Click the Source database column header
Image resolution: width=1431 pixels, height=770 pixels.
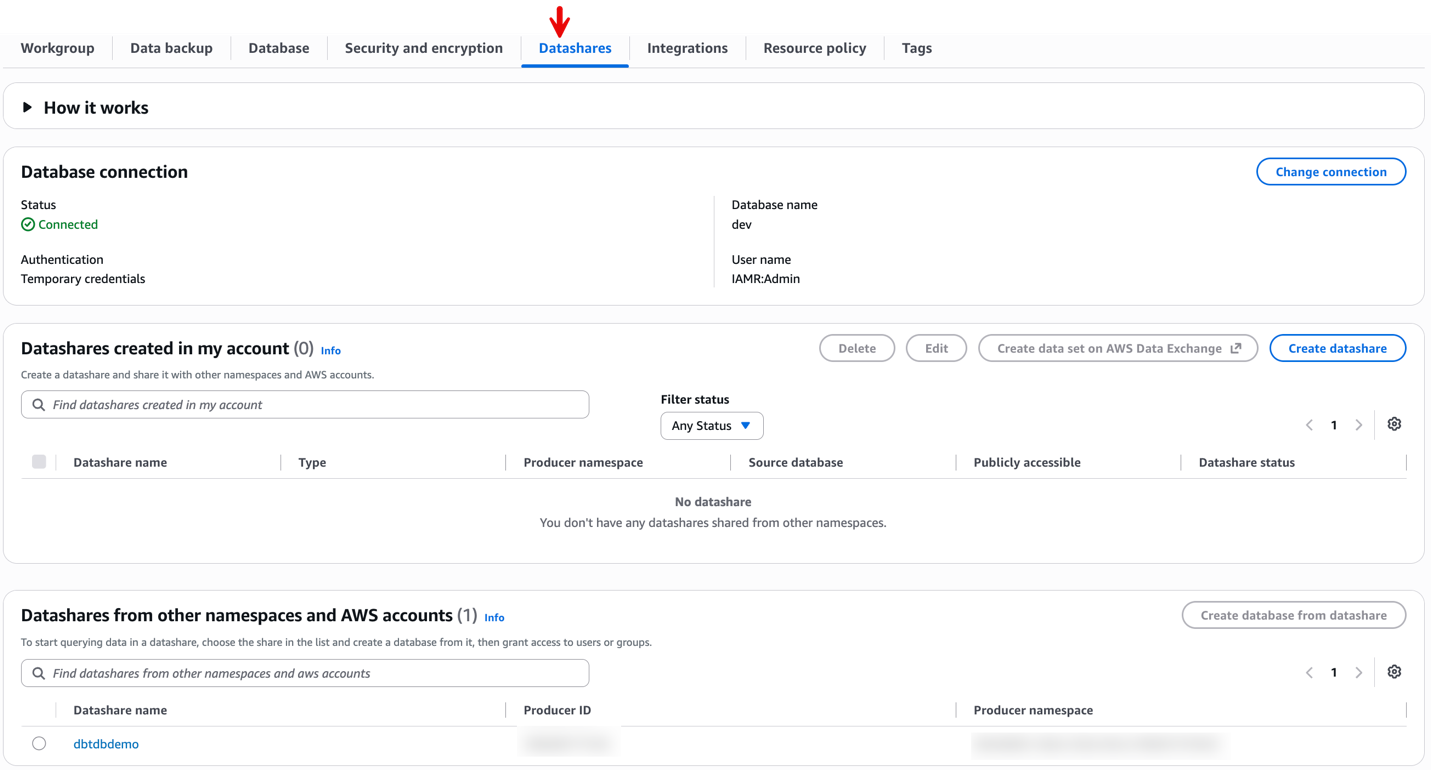(x=796, y=462)
